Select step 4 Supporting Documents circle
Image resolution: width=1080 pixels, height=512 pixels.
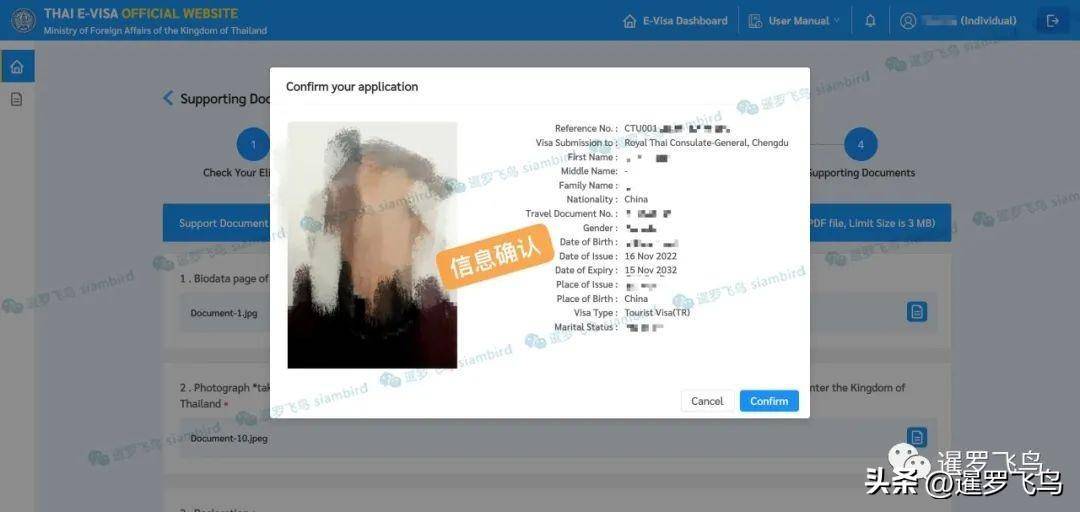tap(860, 145)
